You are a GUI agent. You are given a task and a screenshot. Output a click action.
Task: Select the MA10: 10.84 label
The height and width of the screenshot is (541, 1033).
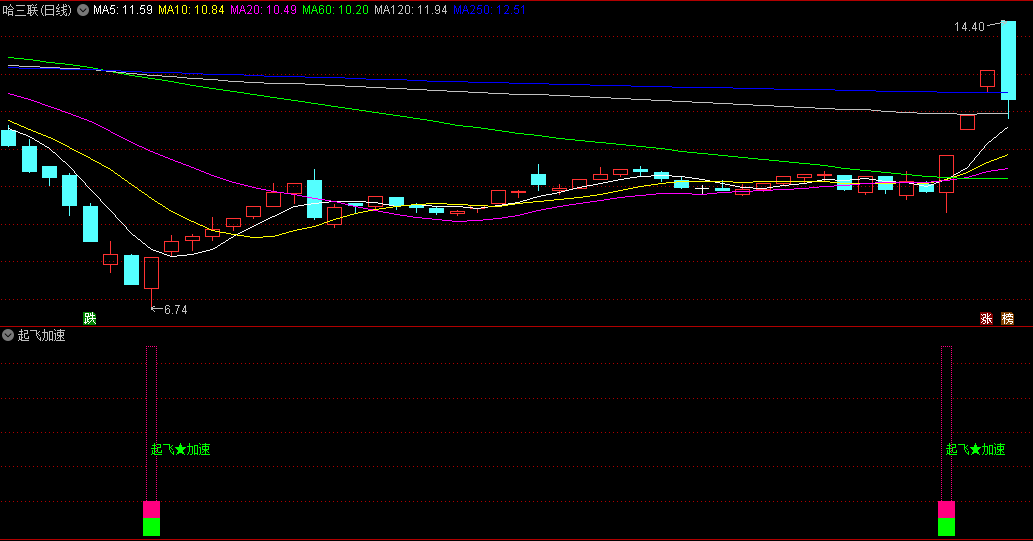point(191,10)
